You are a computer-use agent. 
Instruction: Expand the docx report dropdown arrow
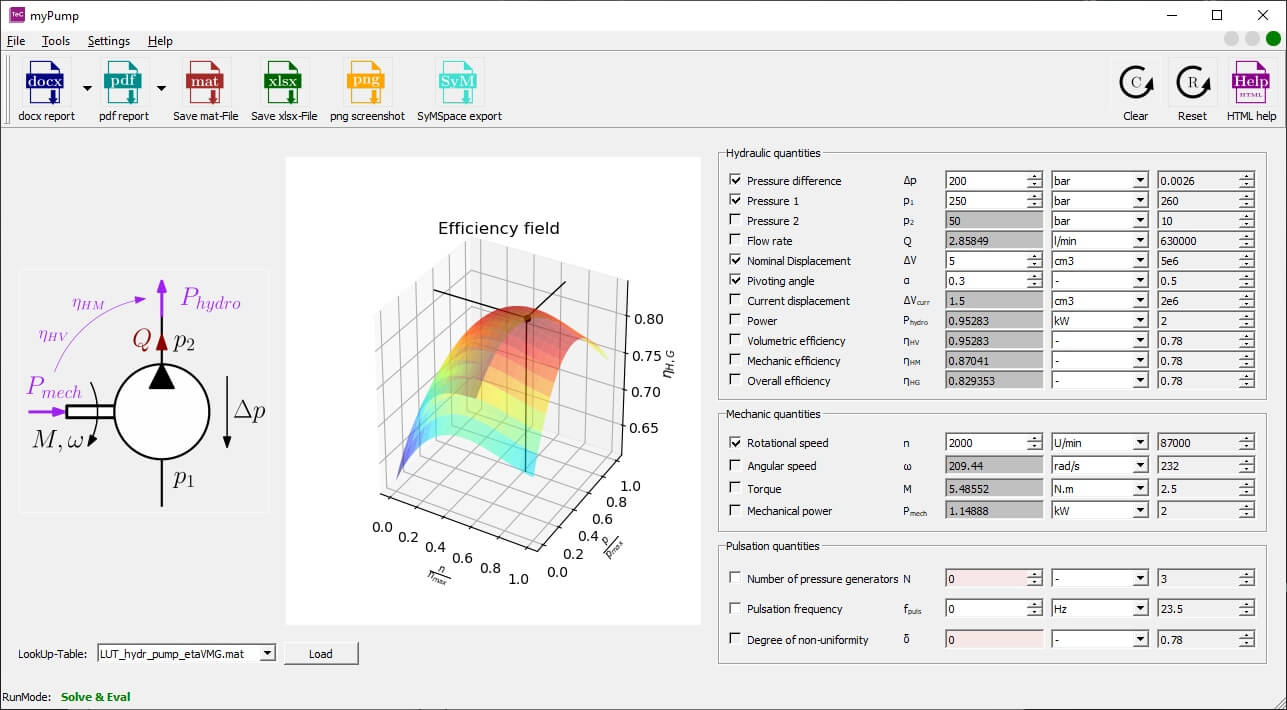tap(87, 88)
